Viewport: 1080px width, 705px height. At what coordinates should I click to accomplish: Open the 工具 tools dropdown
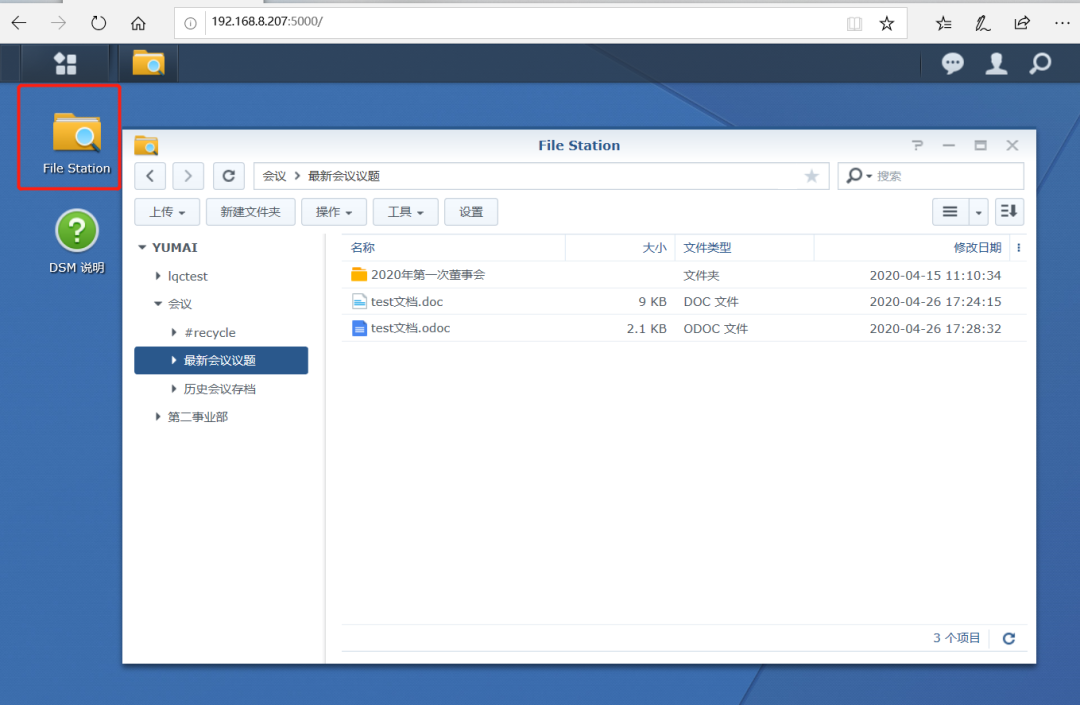(x=406, y=212)
